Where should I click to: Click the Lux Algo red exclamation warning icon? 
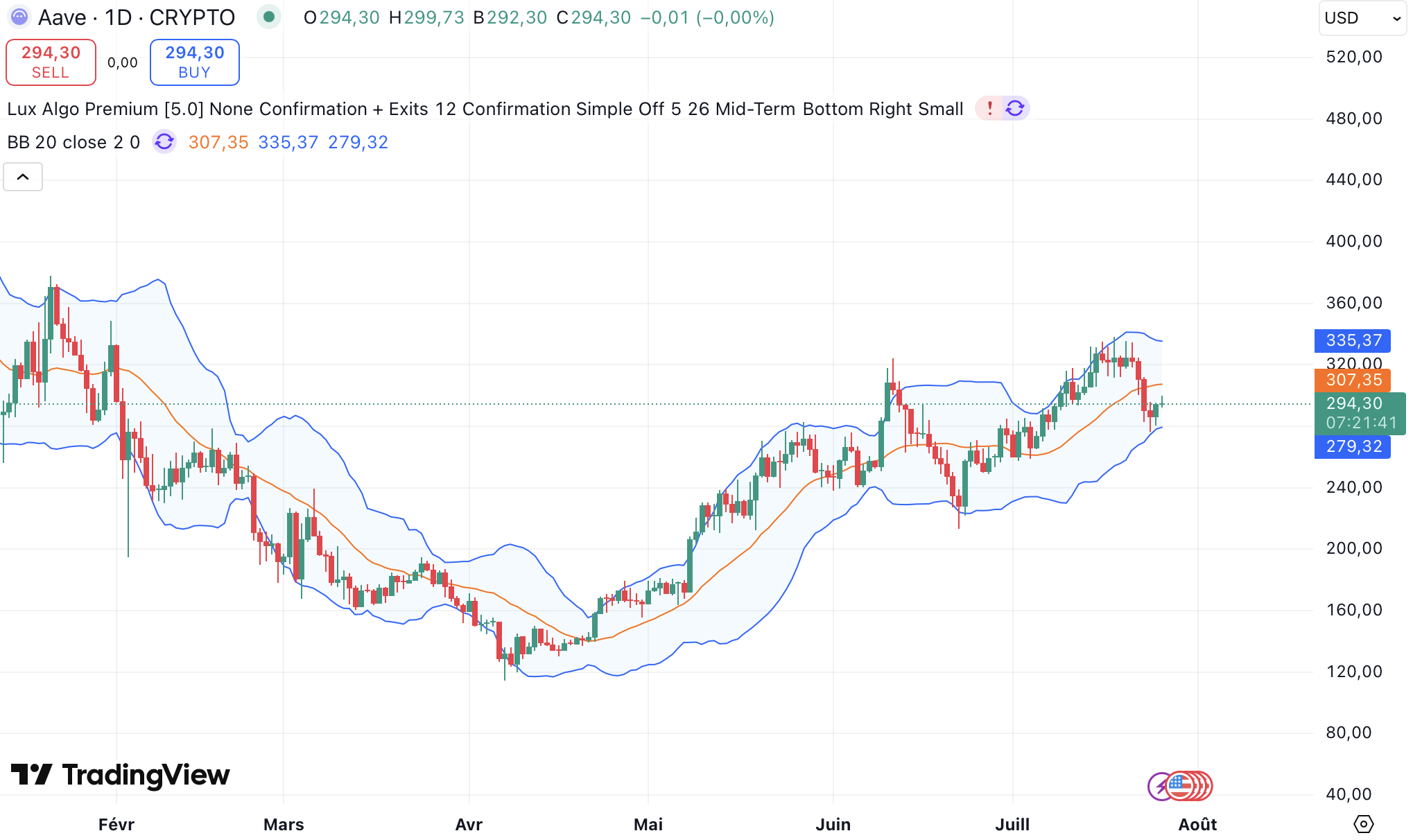click(989, 109)
